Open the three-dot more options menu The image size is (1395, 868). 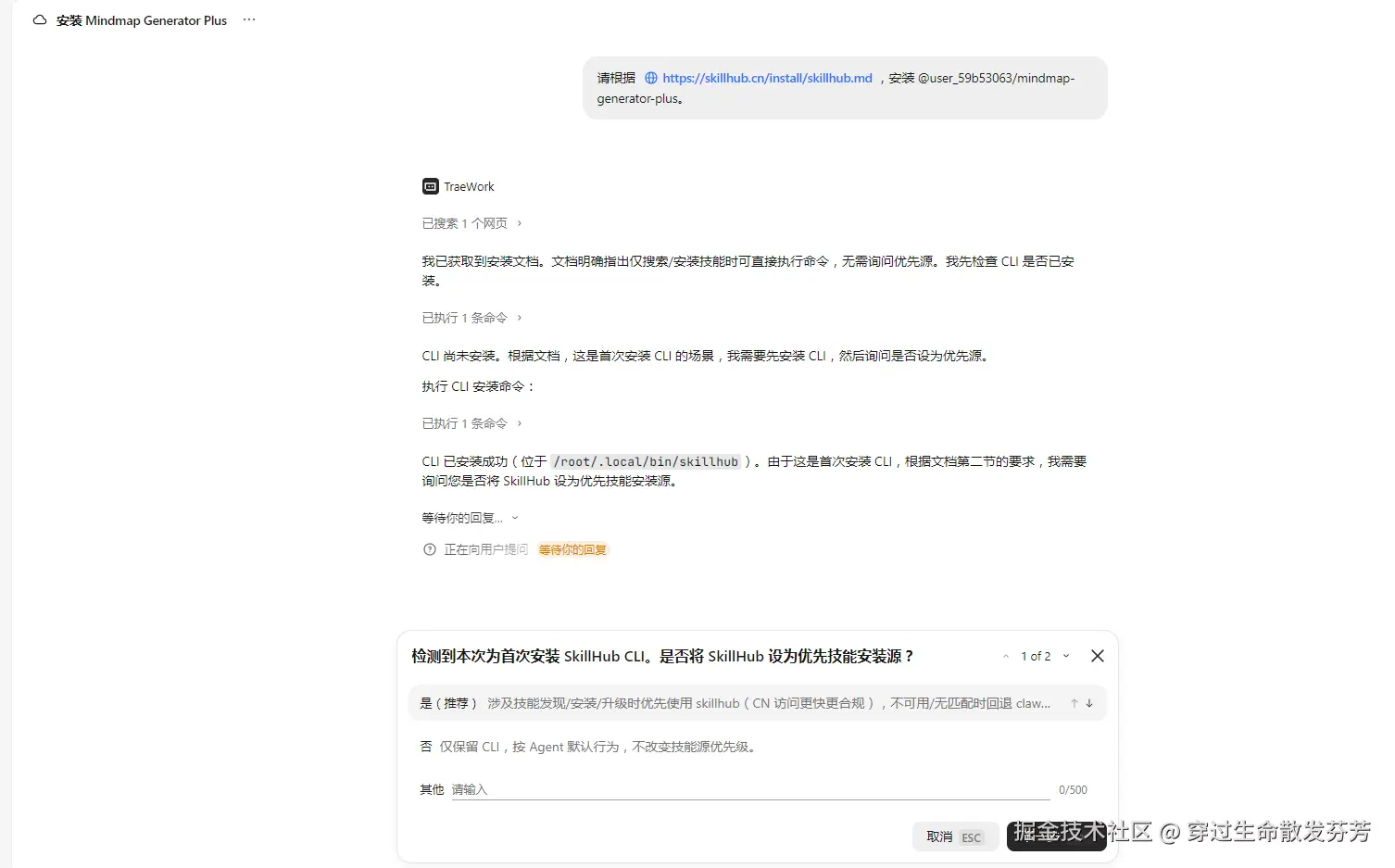[249, 20]
